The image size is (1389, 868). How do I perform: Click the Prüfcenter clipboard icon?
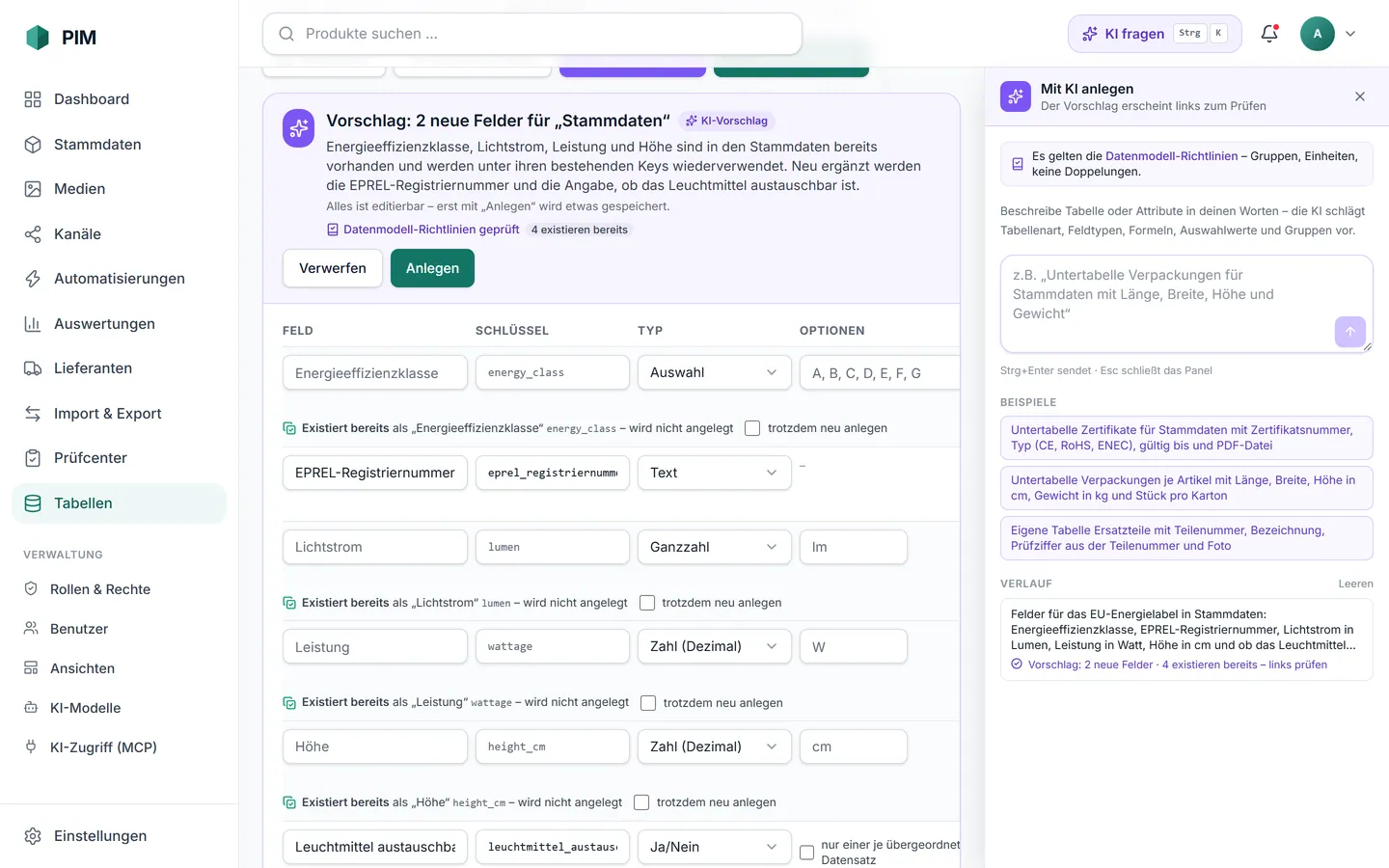(x=33, y=458)
